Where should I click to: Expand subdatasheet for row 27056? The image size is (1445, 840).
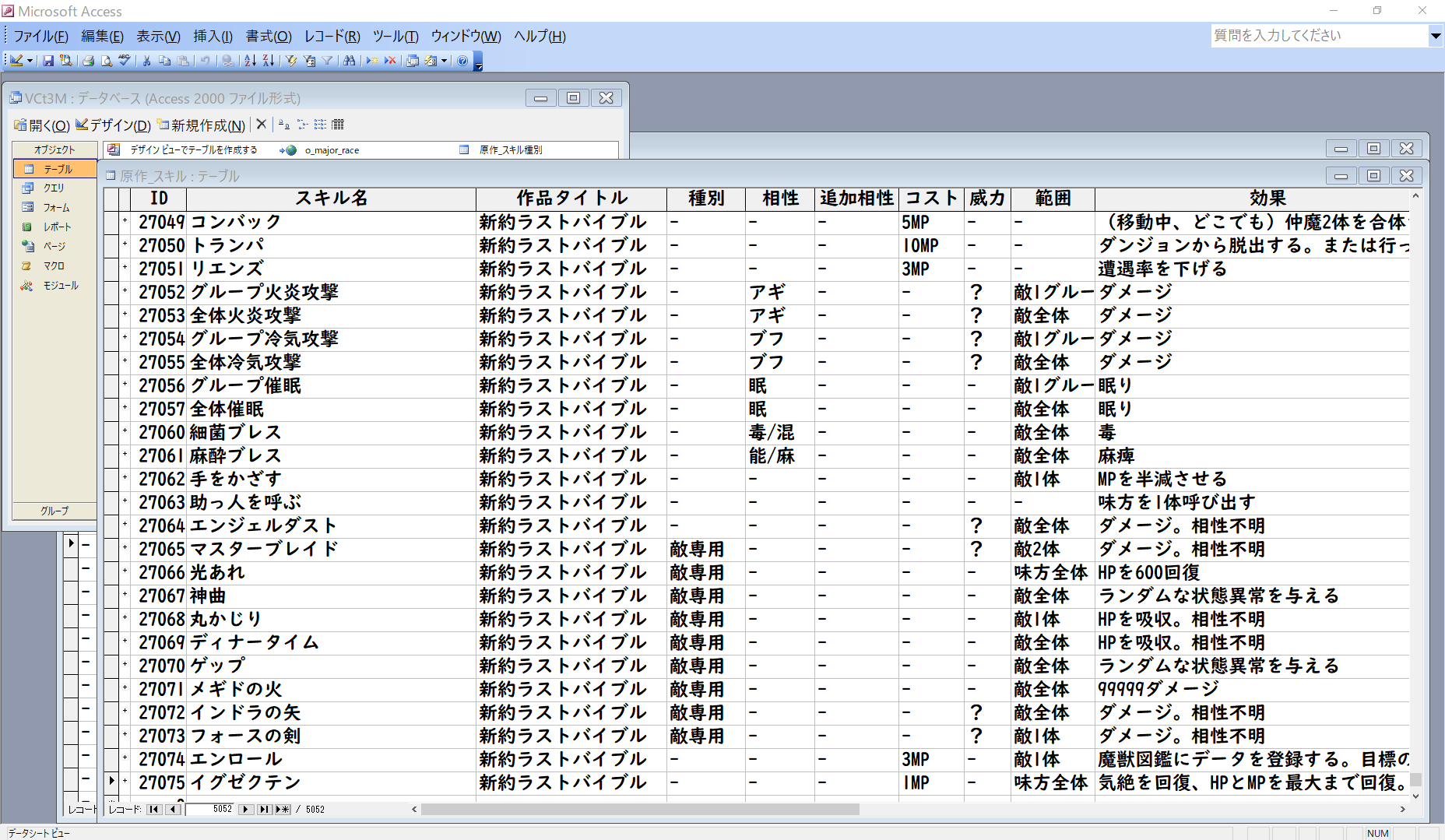125,385
